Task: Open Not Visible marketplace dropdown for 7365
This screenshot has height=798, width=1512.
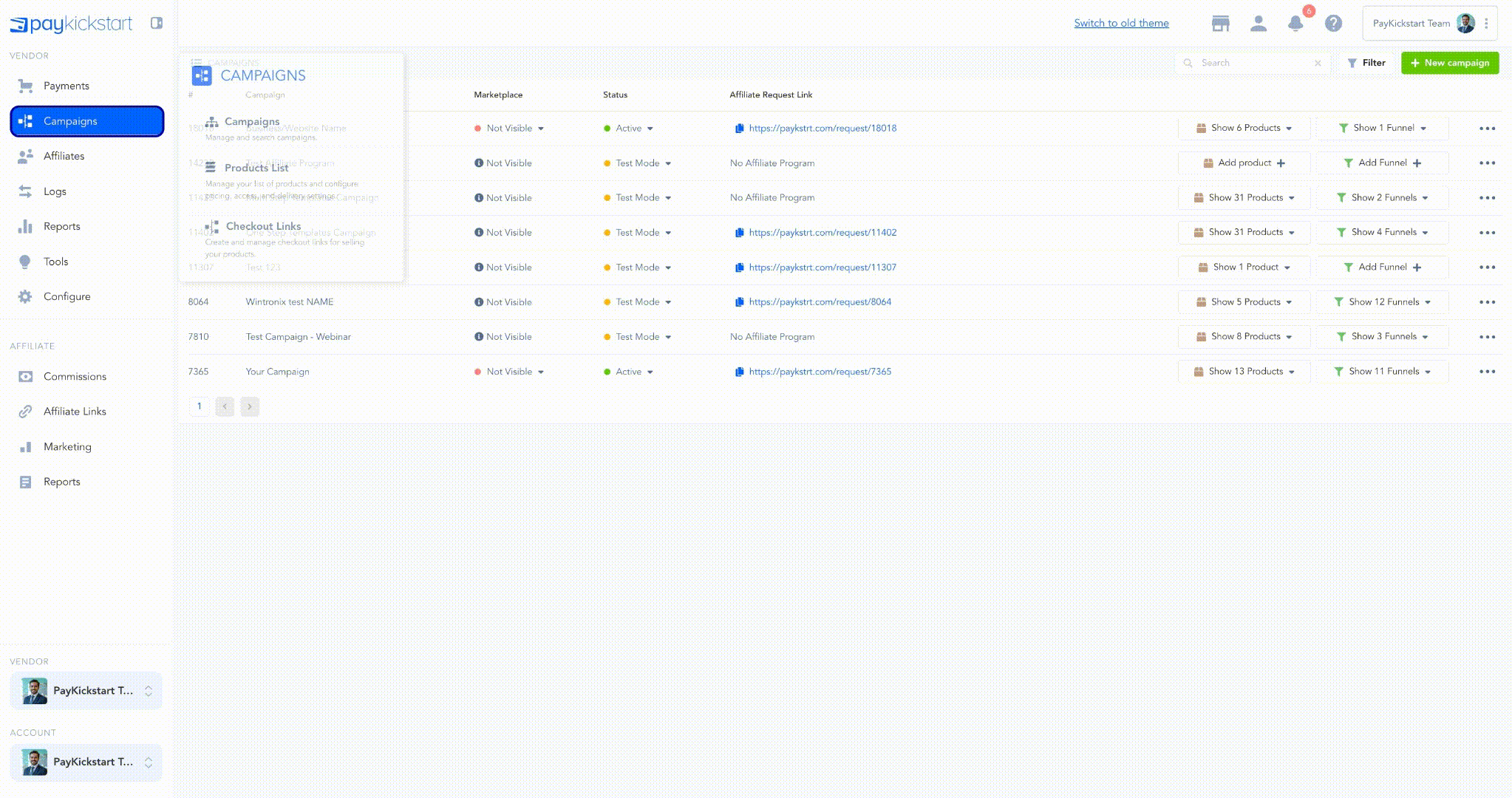Action: 510,372
